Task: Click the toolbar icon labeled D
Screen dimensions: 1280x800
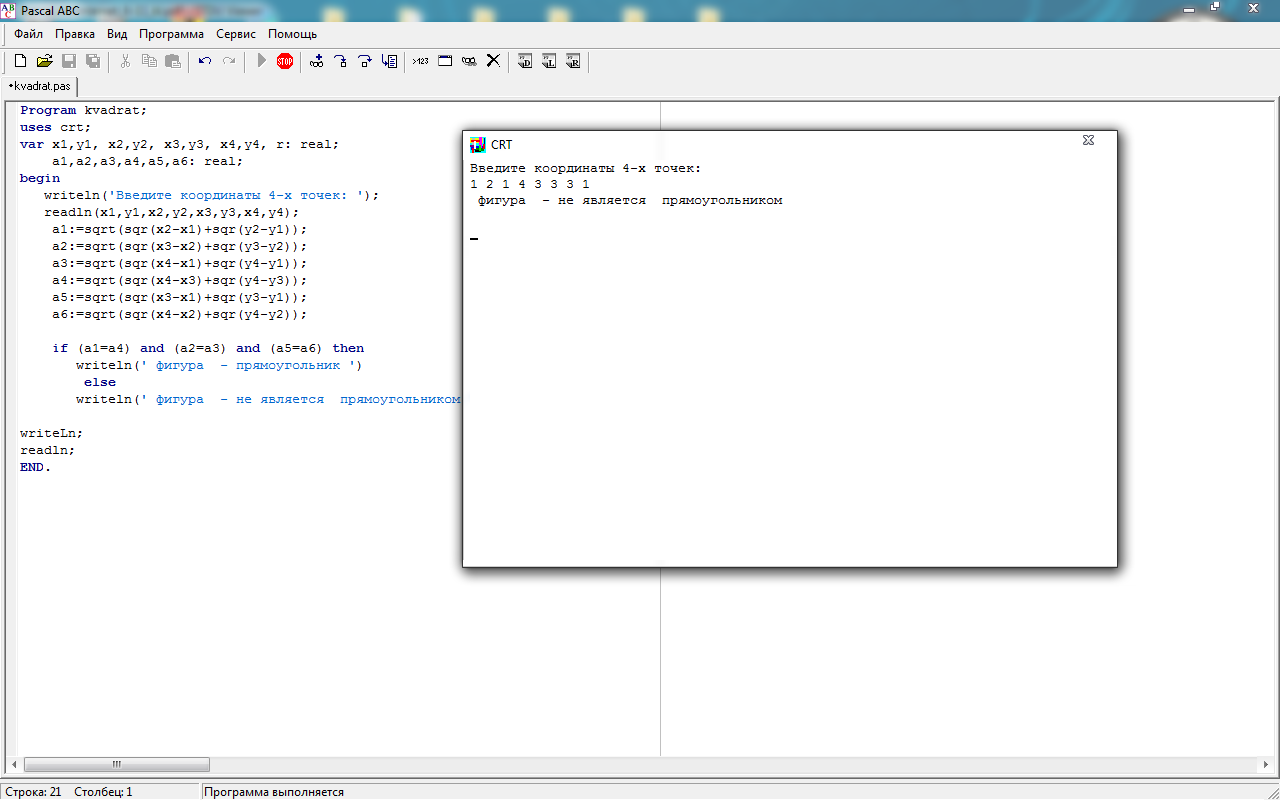Action: [525, 61]
